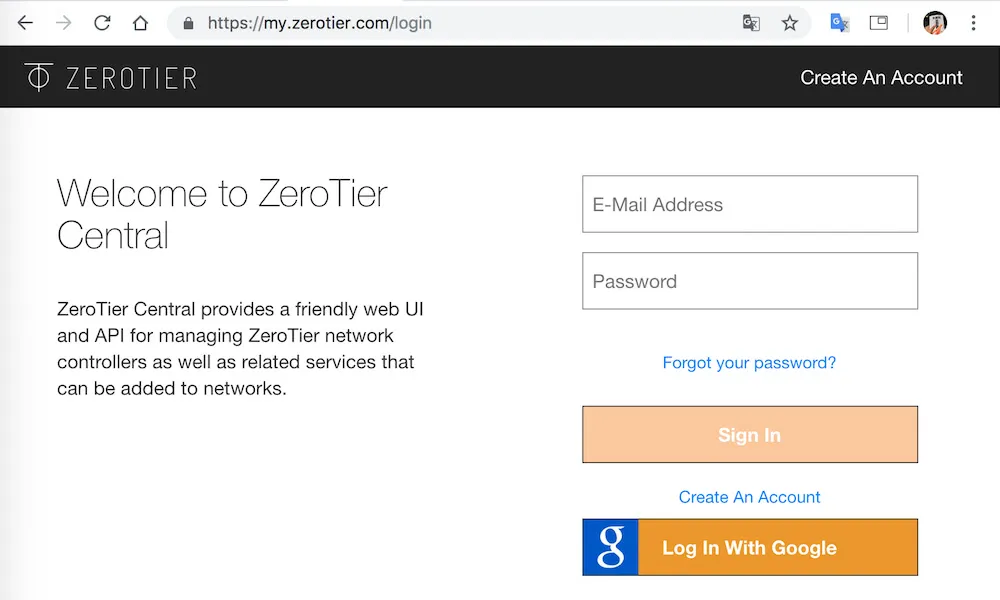The height and width of the screenshot is (600, 1000).
Task: Select Create An Account in the top bar
Action: (881, 77)
